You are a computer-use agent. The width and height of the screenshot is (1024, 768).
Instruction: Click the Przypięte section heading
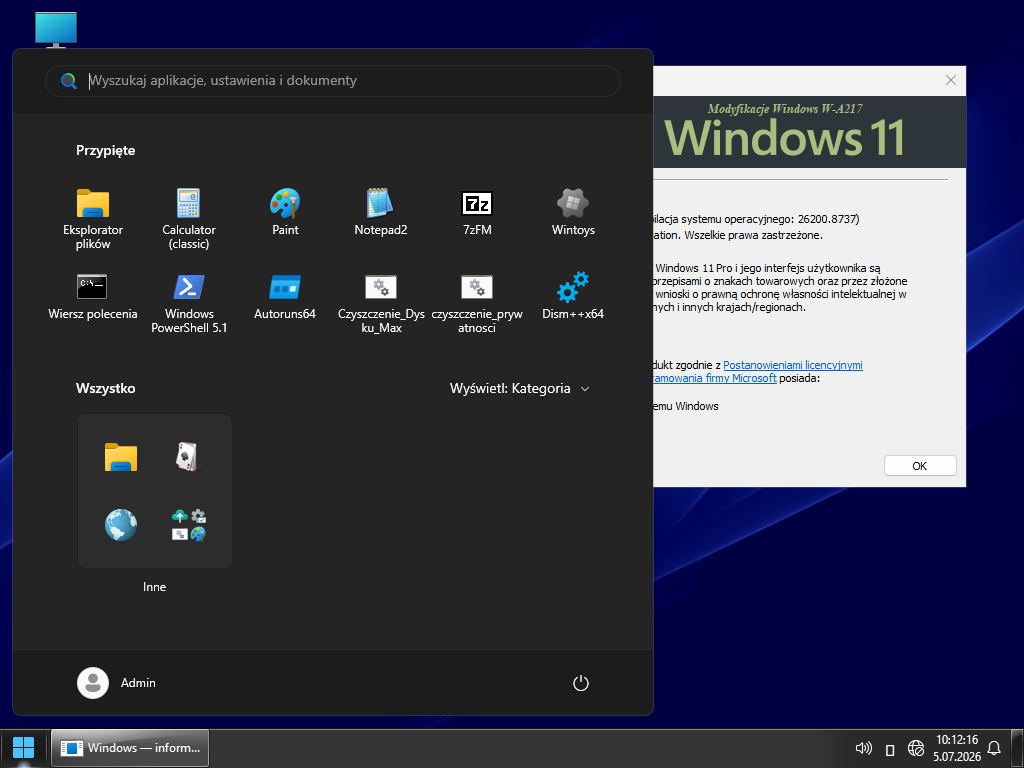[105, 150]
